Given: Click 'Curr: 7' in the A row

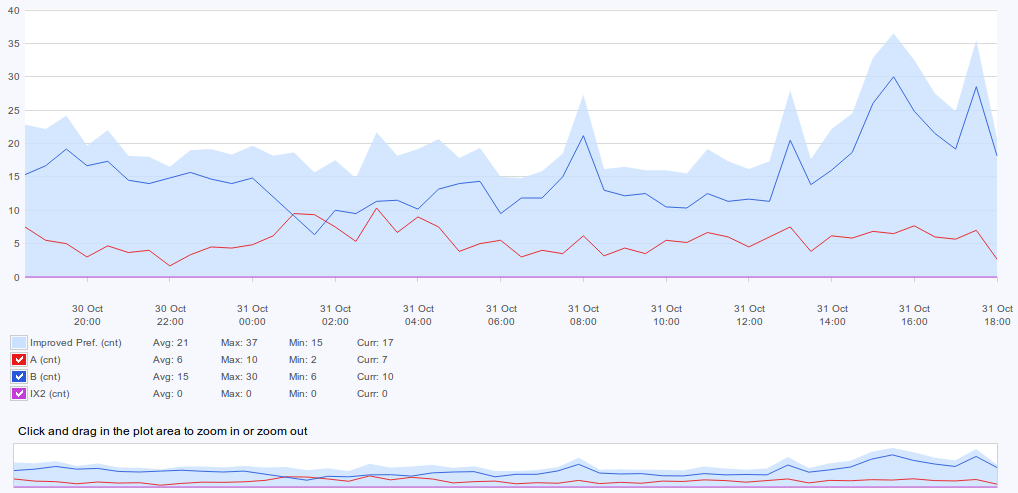Looking at the screenshot, I should coord(373,360).
